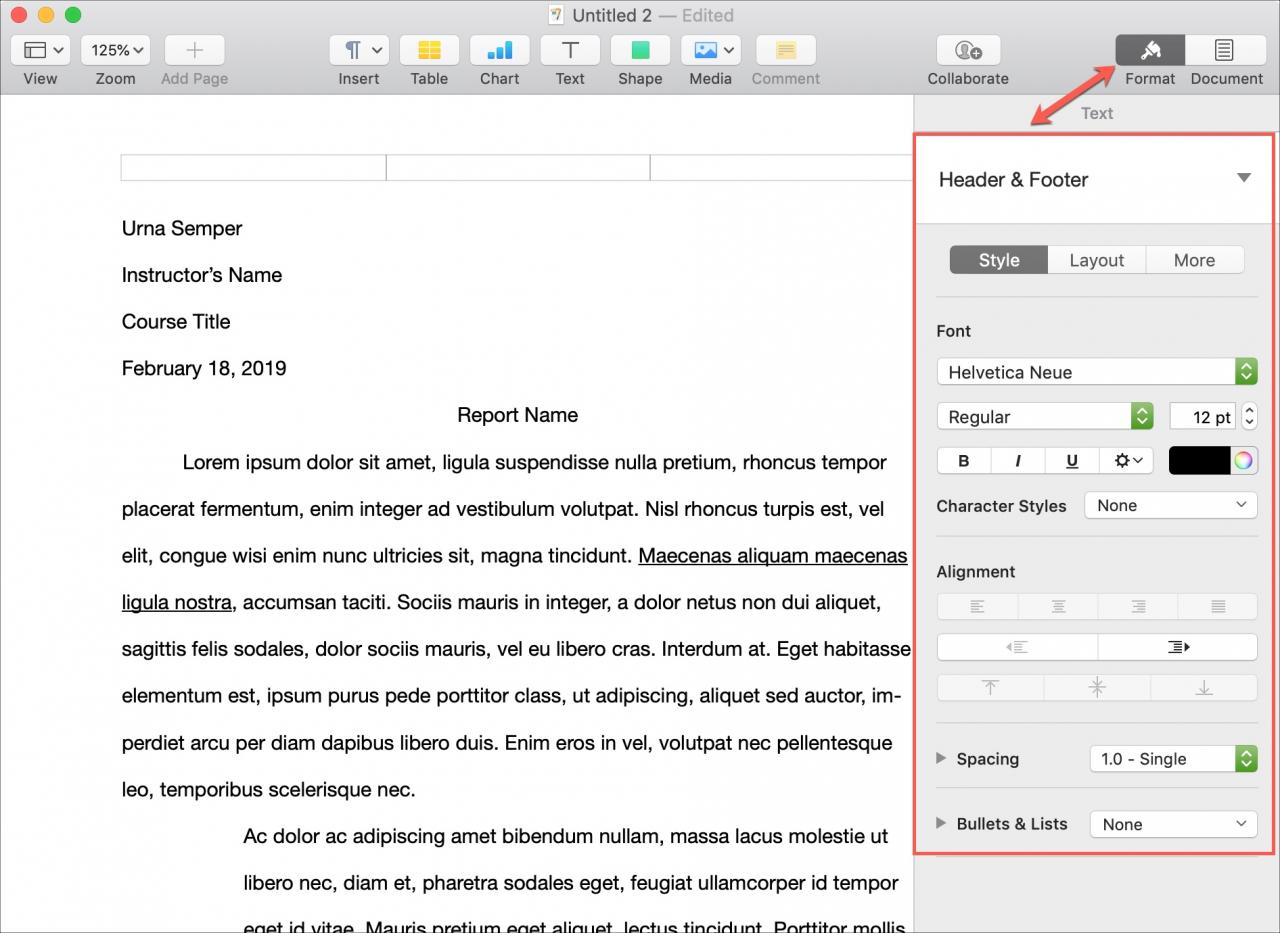Viewport: 1280px width, 933px height.
Task: Open advanced text options gear menu
Action: 1127,460
